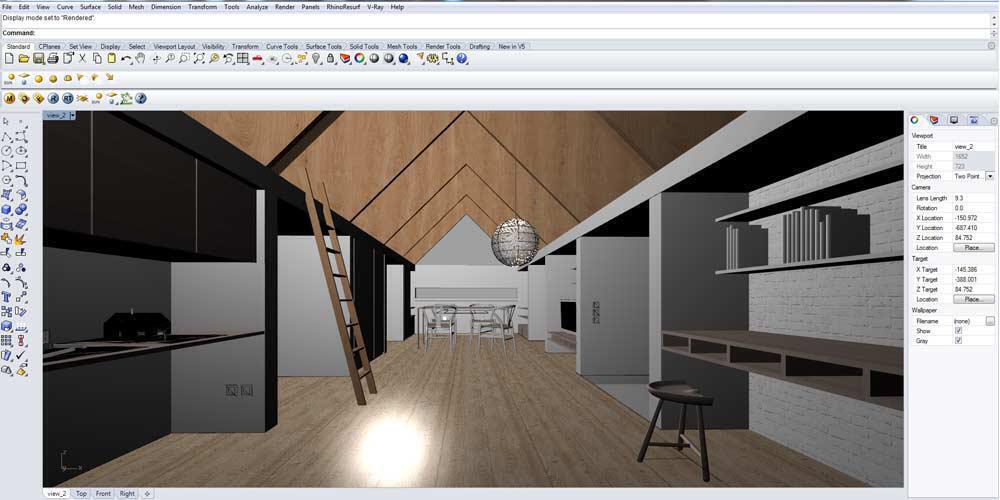Click the Open file folder icon
Screen dimensions: 1000x500
[x=24, y=58]
